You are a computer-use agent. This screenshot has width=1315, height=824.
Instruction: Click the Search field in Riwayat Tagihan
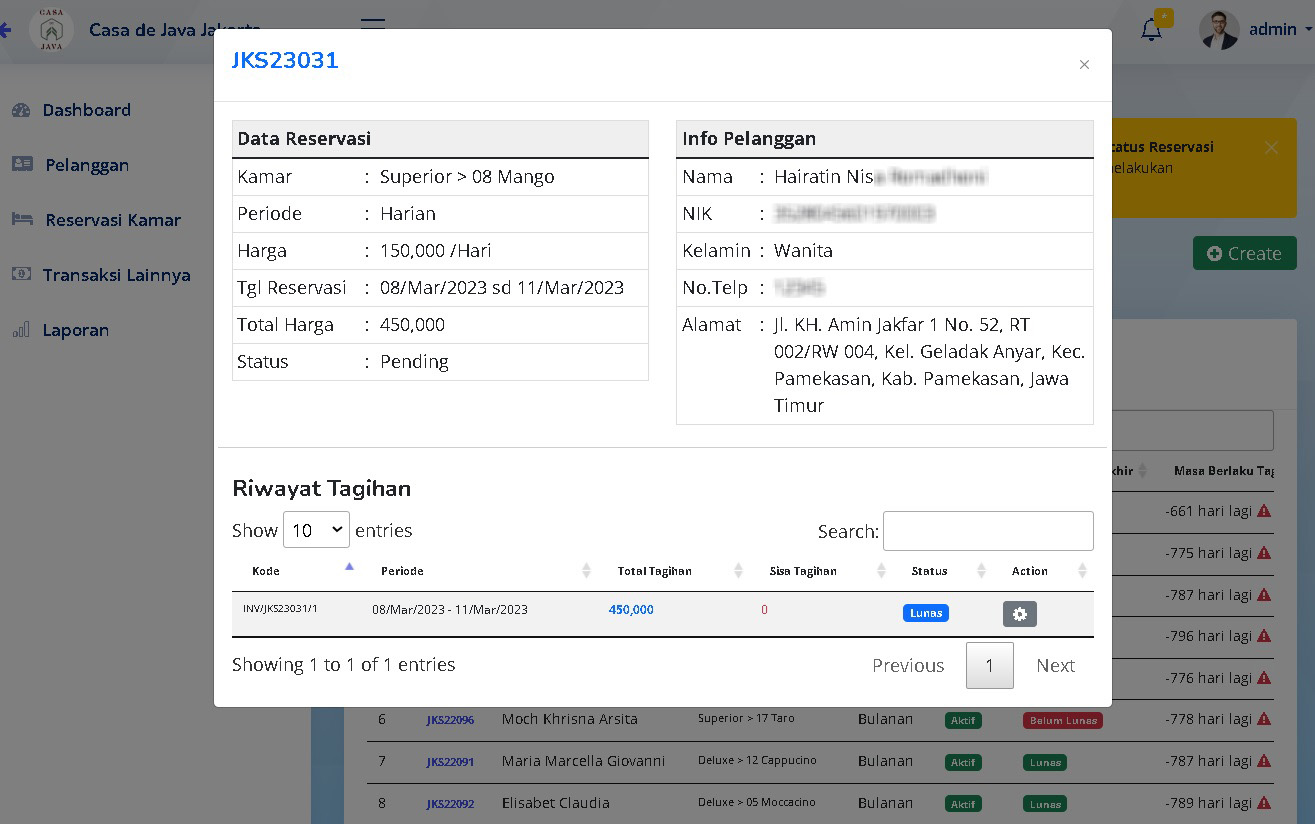pos(988,531)
